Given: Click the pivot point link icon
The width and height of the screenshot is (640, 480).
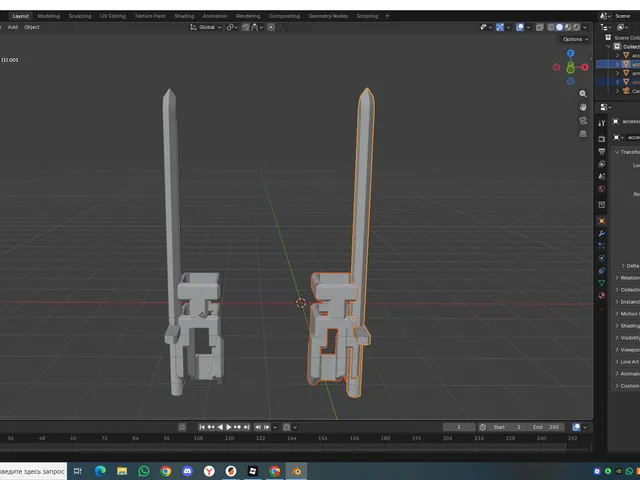Looking at the screenshot, I should tap(232, 27).
